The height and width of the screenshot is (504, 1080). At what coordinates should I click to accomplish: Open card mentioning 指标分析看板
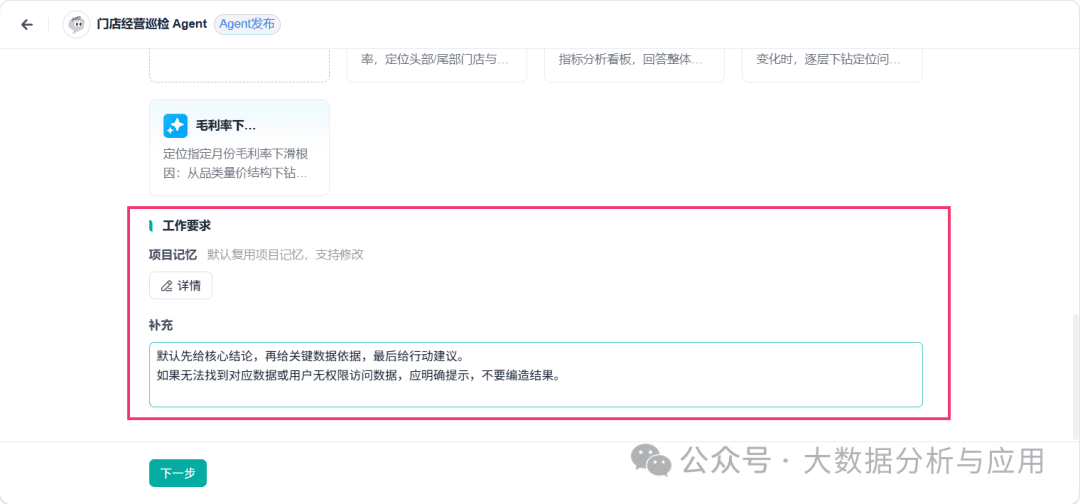[x=634, y=65]
